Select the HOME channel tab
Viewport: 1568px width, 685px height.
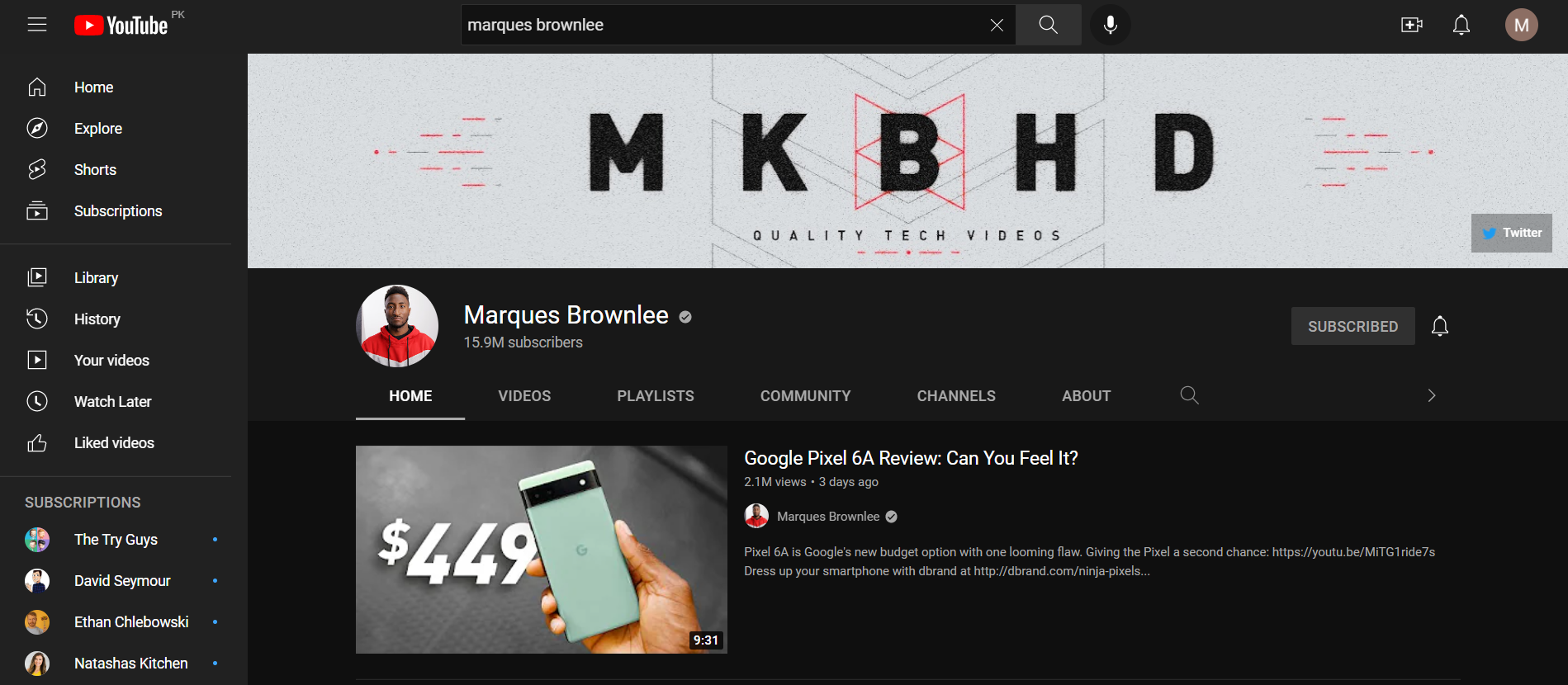[x=410, y=396]
